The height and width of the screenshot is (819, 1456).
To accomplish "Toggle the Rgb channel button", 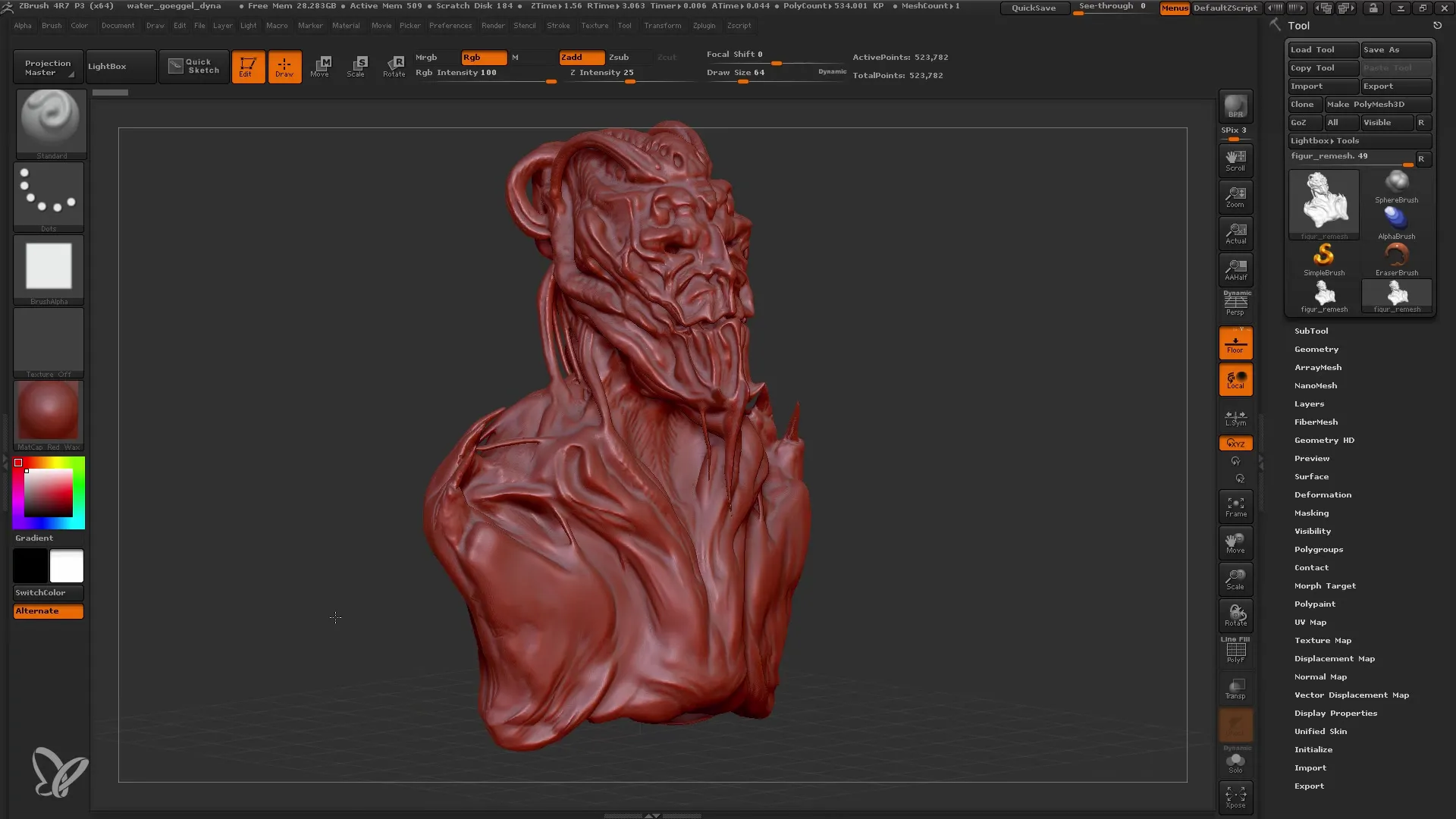I will pos(479,57).
